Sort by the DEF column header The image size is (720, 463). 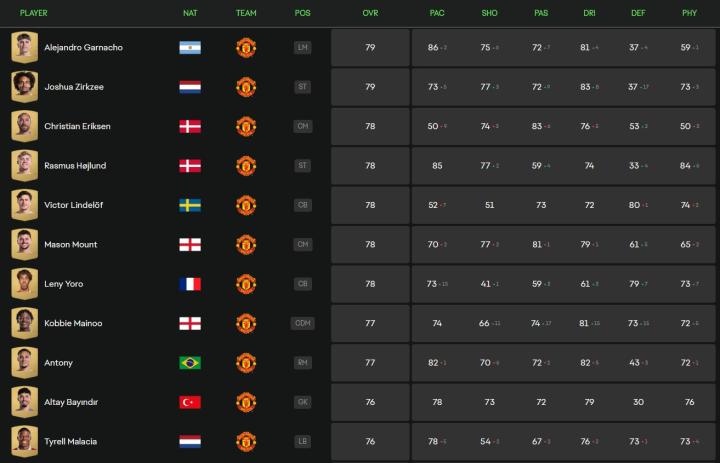tap(638, 13)
